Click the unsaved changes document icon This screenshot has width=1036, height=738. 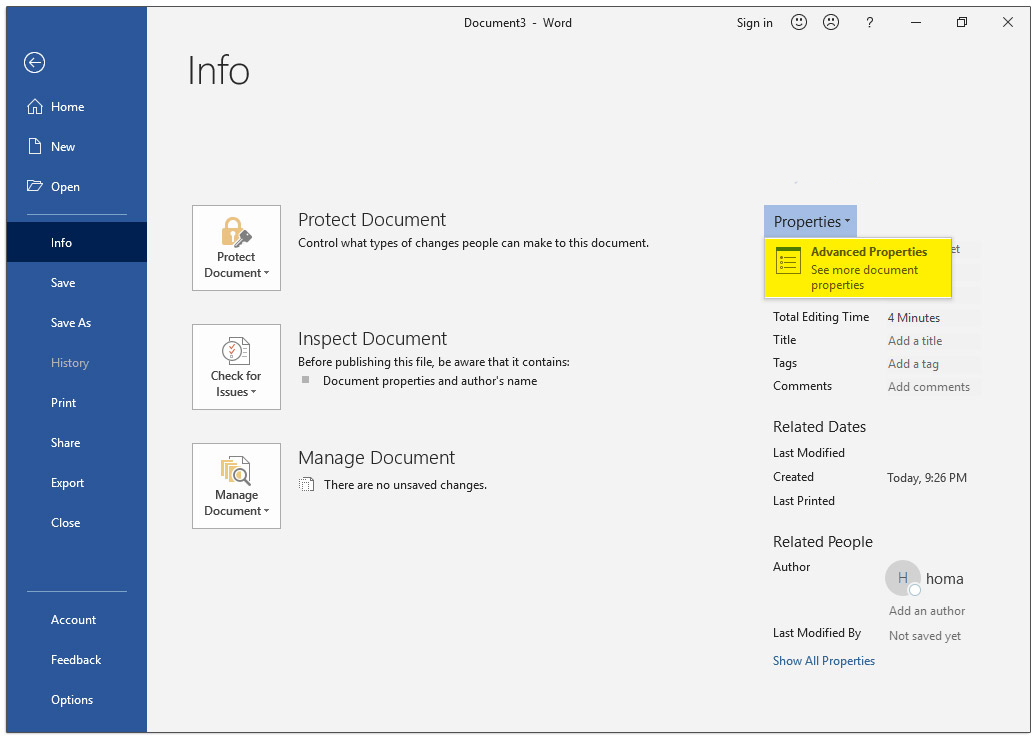click(306, 485)
